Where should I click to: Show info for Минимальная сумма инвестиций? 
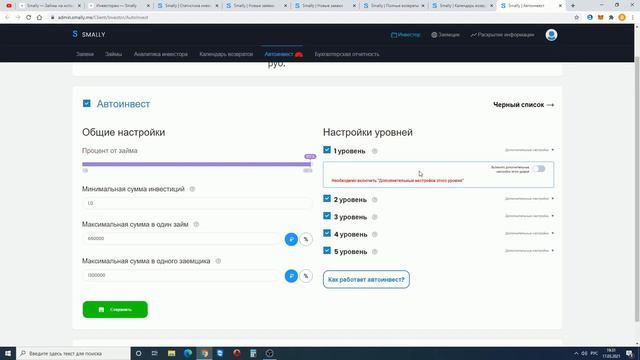point(192,189)
